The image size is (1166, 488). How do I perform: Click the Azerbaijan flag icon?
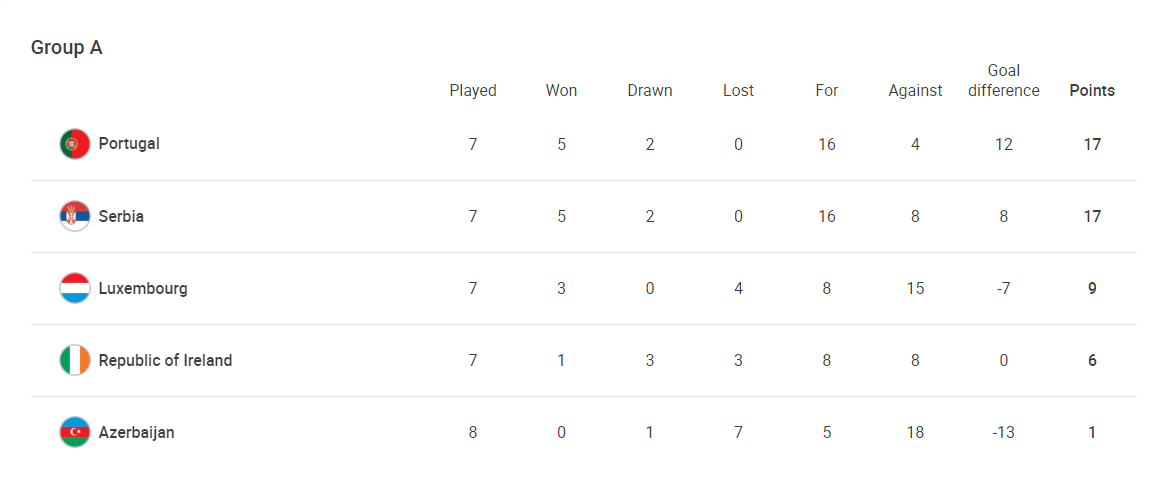75,432
